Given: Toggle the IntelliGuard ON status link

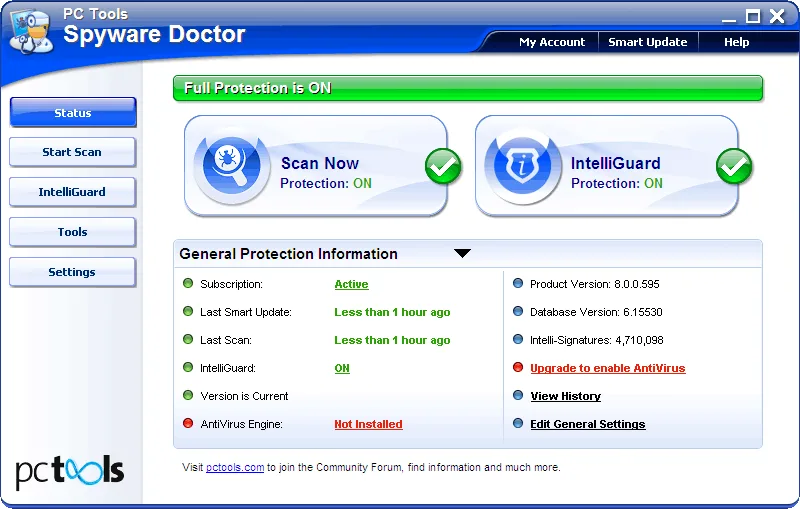Looking at the screenshot, I should (342, 368).
